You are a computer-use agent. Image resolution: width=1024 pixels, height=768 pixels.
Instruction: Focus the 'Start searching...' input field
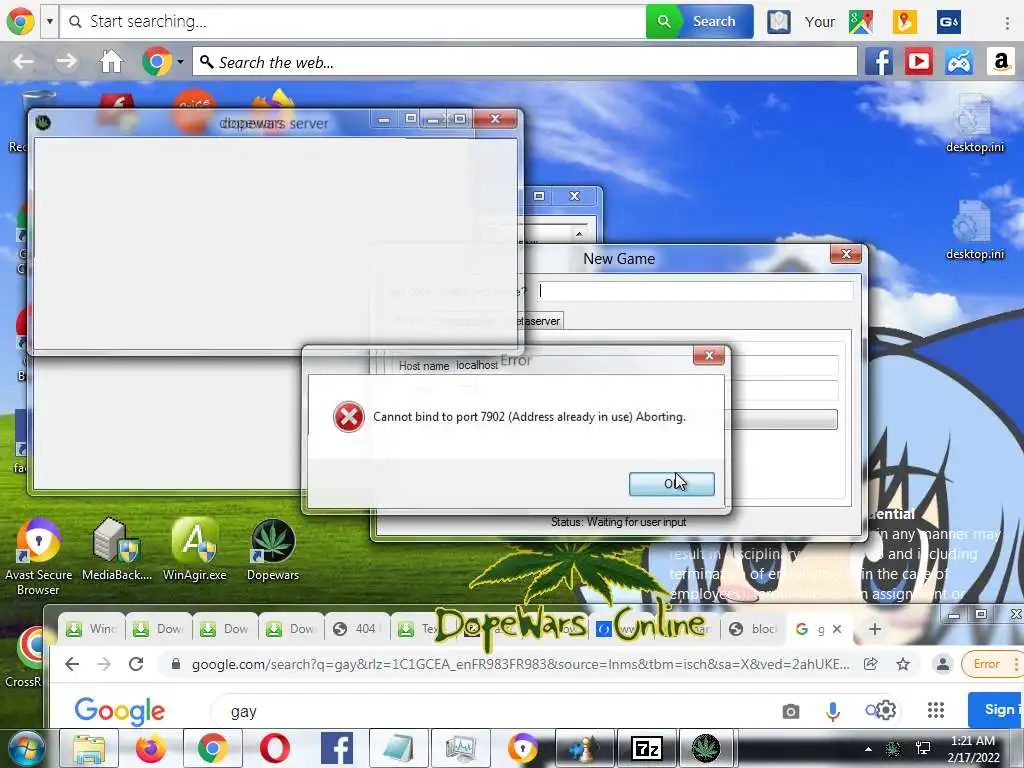click(353, 22)
